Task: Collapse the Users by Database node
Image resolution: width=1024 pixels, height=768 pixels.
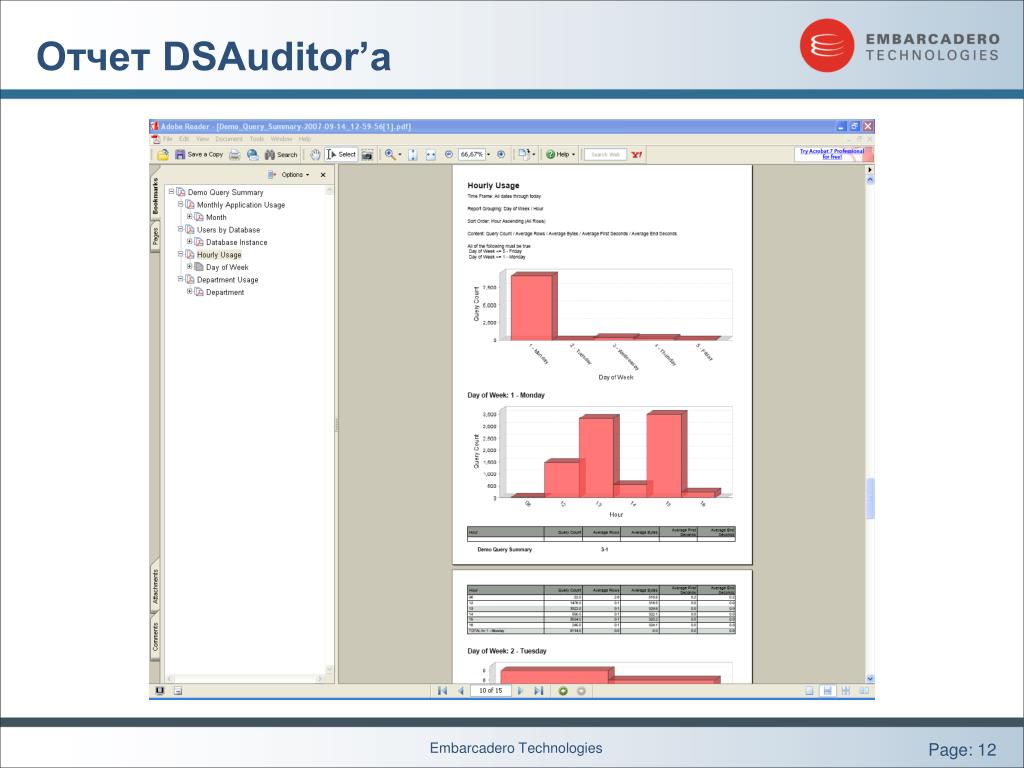Action: (181, 229)
